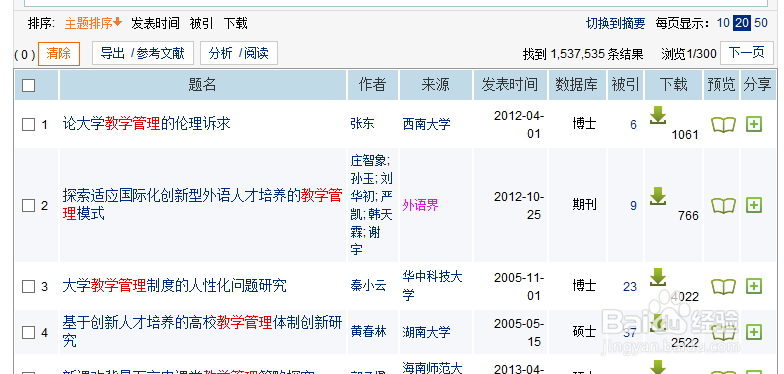Open author 张东
Image resolution: width=784 pixels, height=374 pixels.
tap(362, 124)
